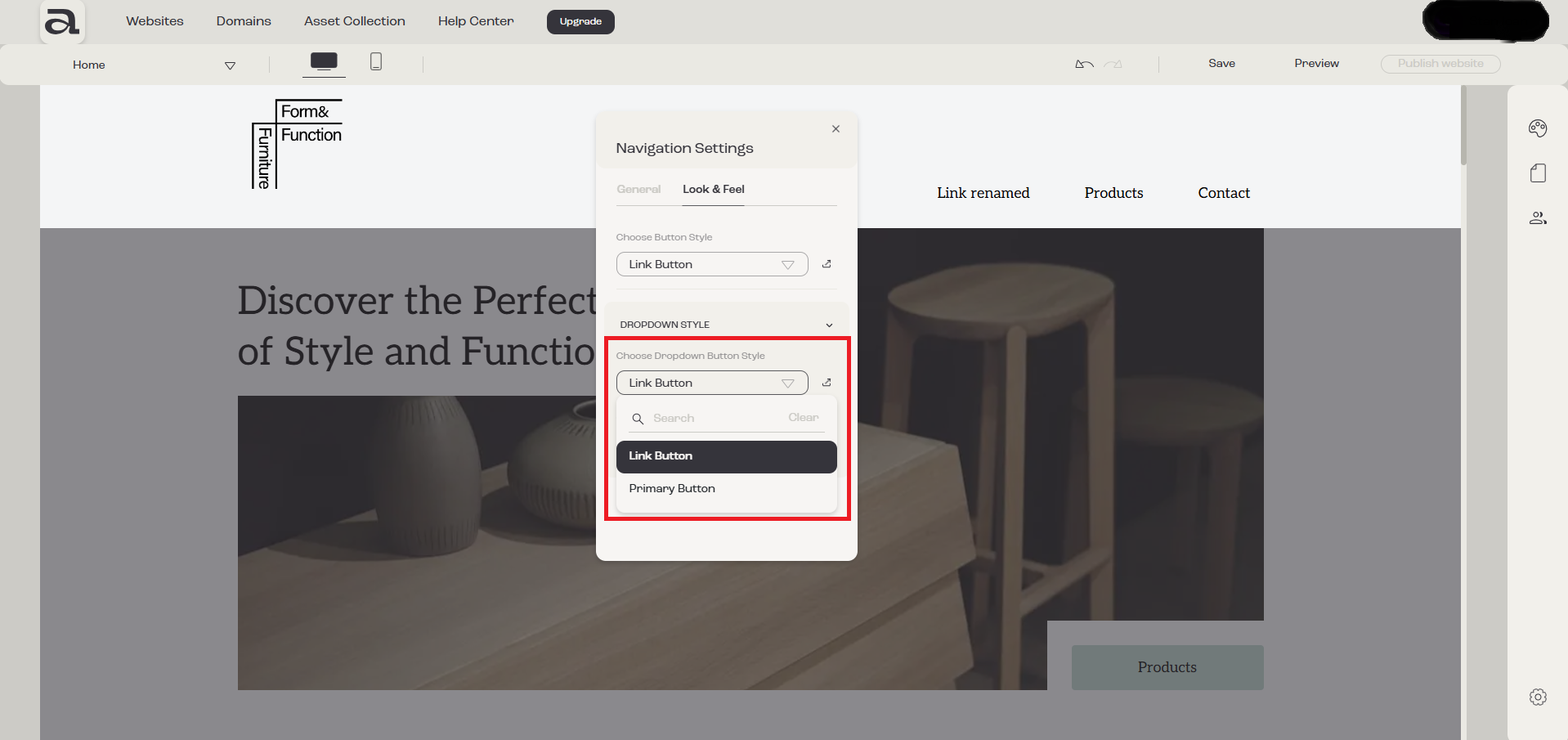Viewport: 1568px width, 740px height.
Task: Edit button style icon next to Choose Button Style
Action: tap(827, 264)
